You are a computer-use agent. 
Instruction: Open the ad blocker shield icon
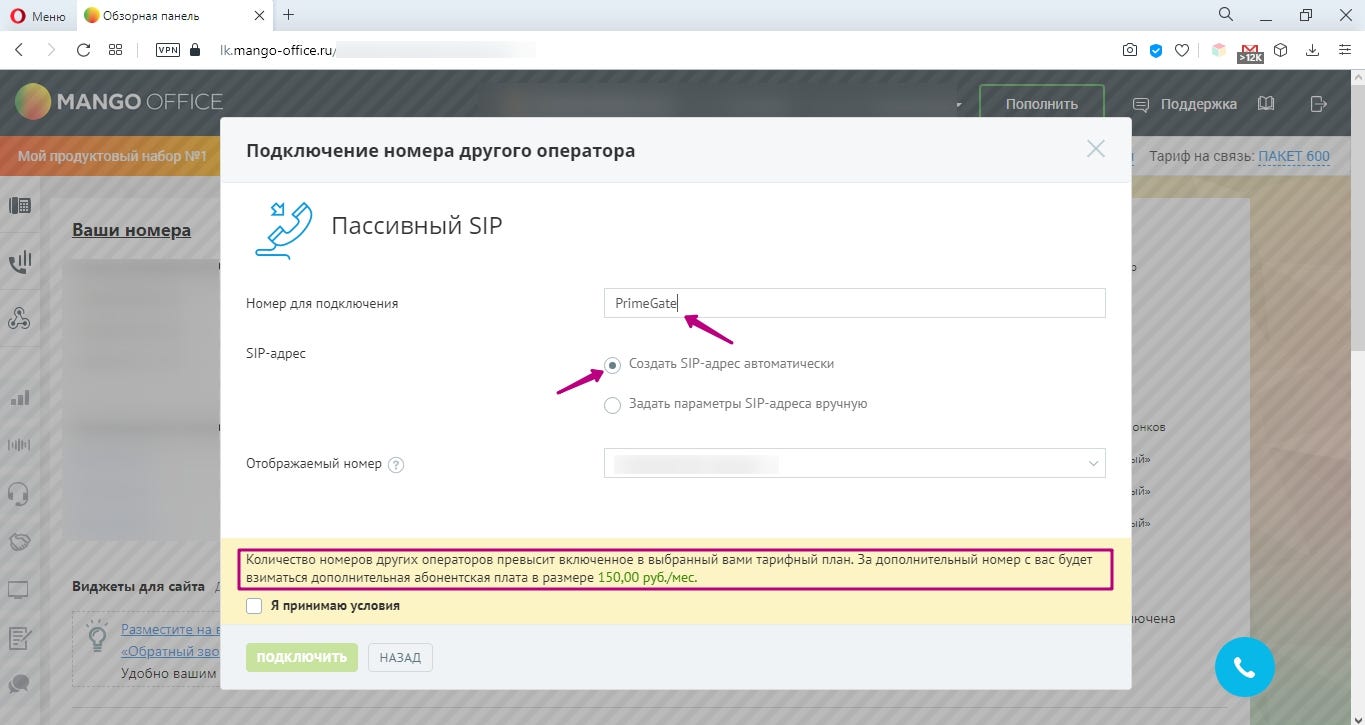click(1155, 49)
